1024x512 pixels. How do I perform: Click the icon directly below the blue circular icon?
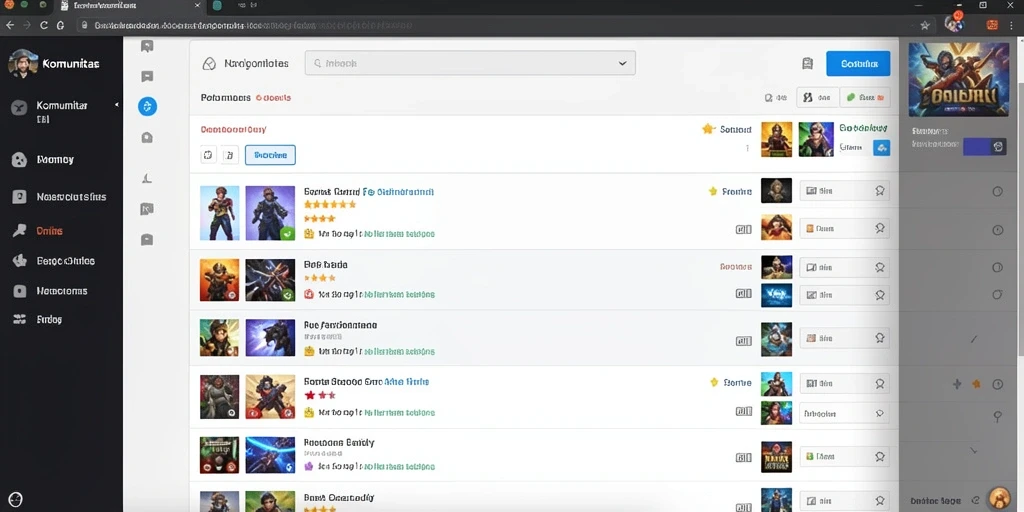tap(147, 137)
